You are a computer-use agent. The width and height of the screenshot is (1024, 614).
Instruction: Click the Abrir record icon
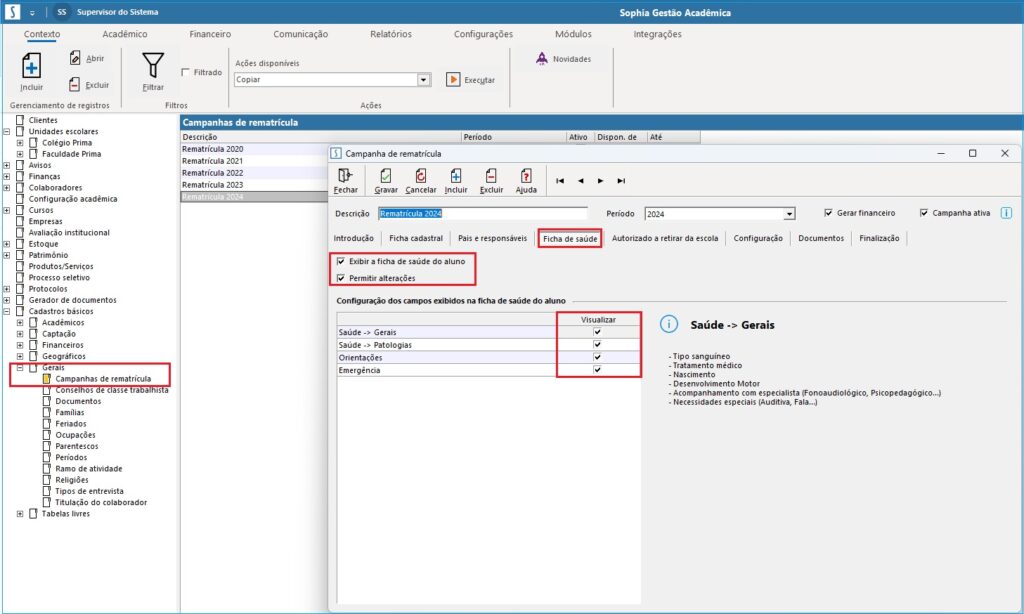pyautogui.click(x=75, y=58)
